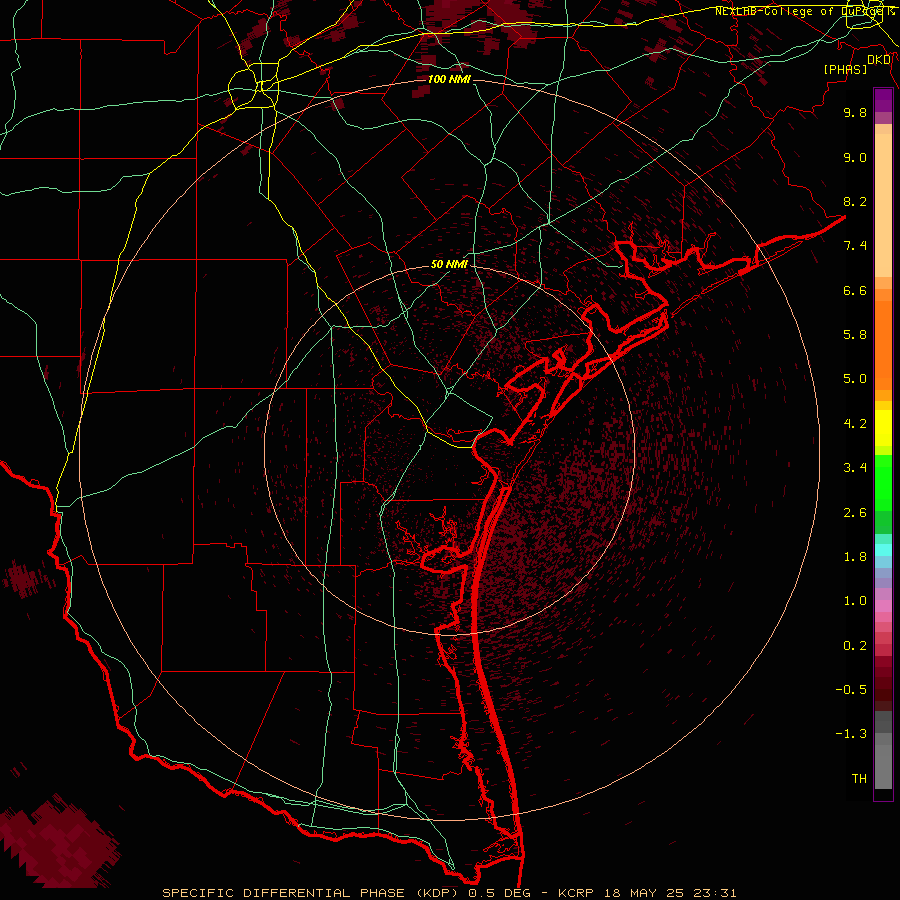The width and height of the screenshot is (900, 900).
Task: Pick the bright yellow band in color scale
Action: 883,428
